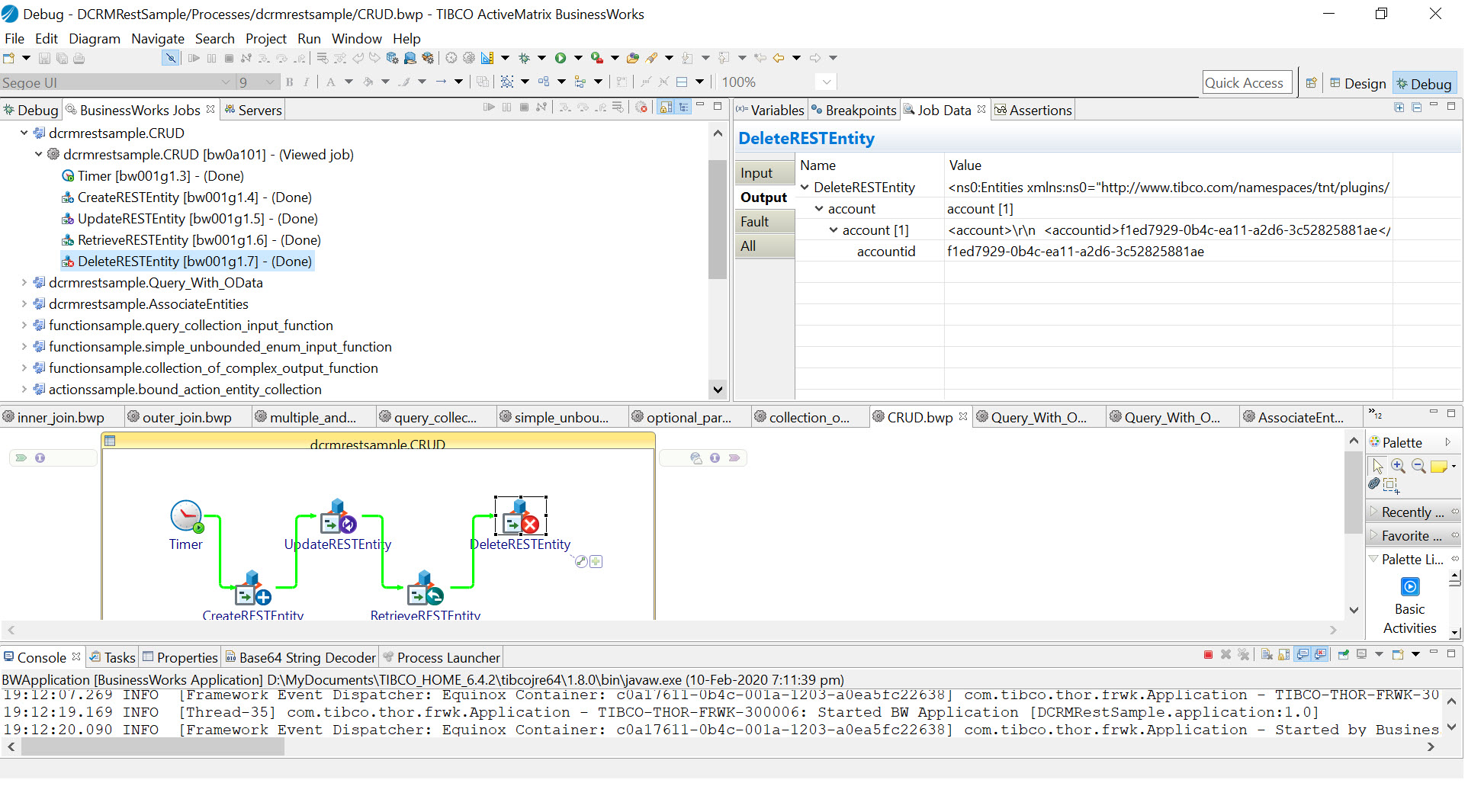
Task: Open the Diagram menu
Action: click(x=95, y=39)
